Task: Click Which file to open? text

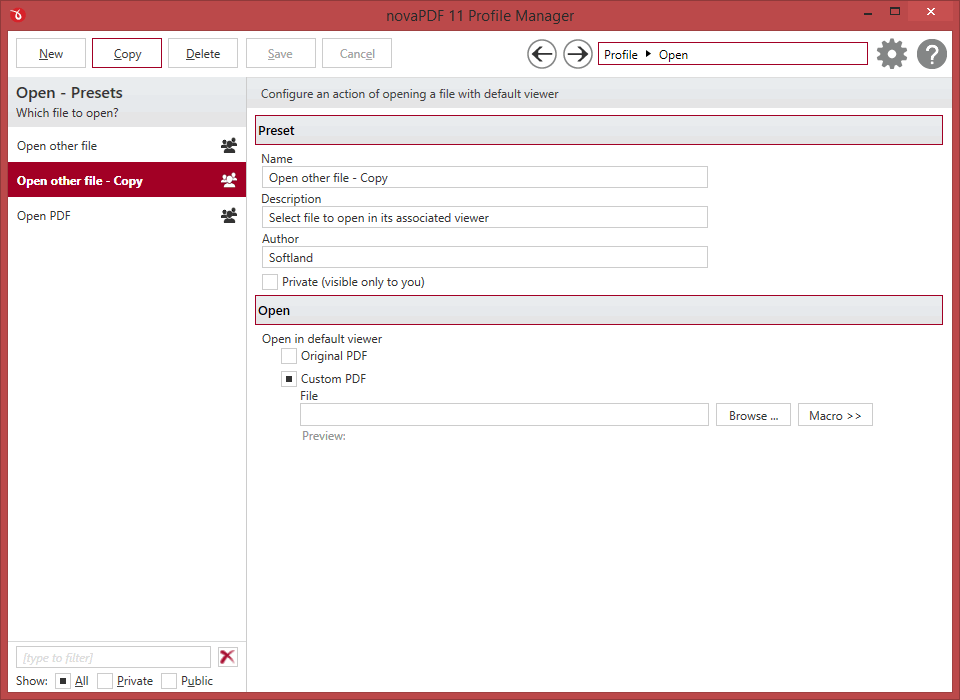Action: [67, 113]
